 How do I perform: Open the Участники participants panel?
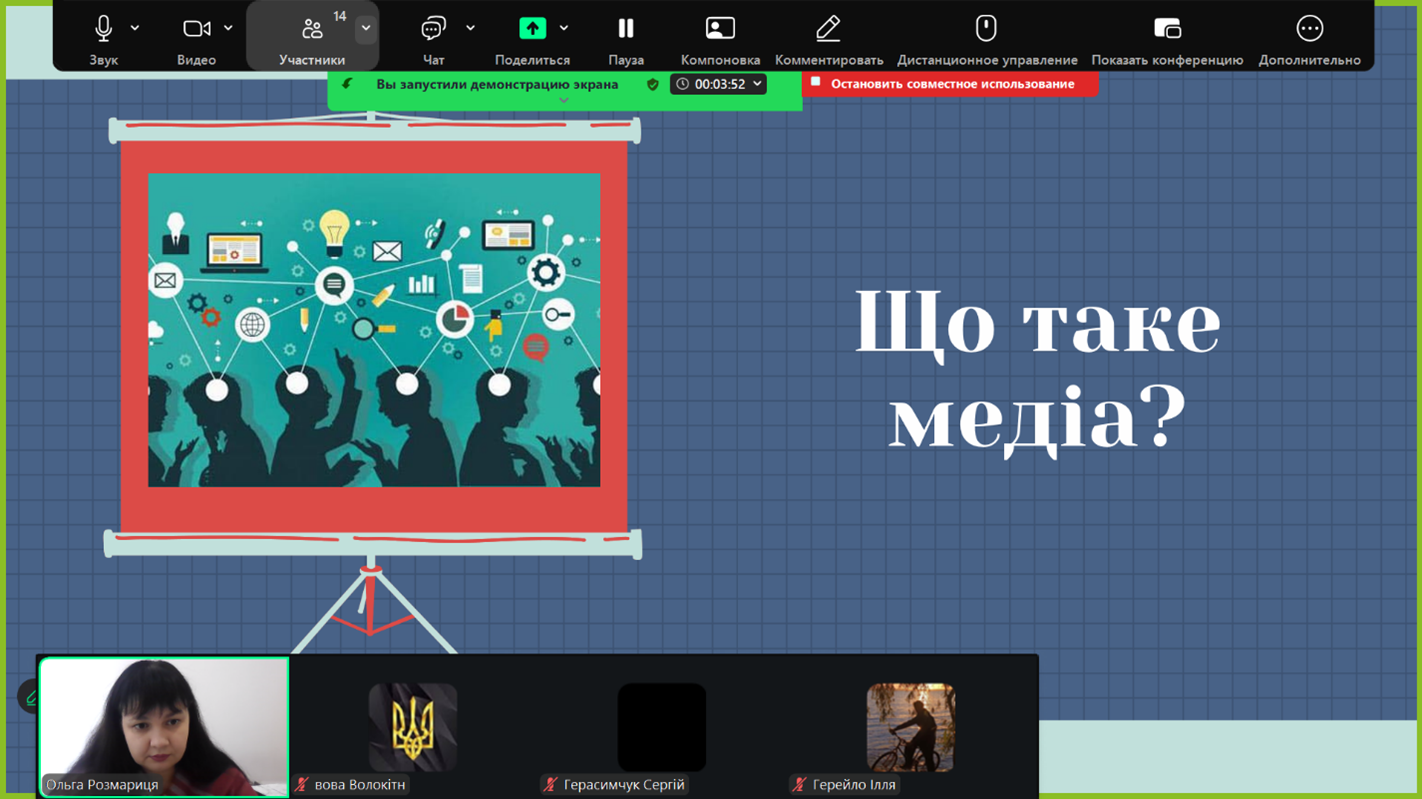point(312,30)
